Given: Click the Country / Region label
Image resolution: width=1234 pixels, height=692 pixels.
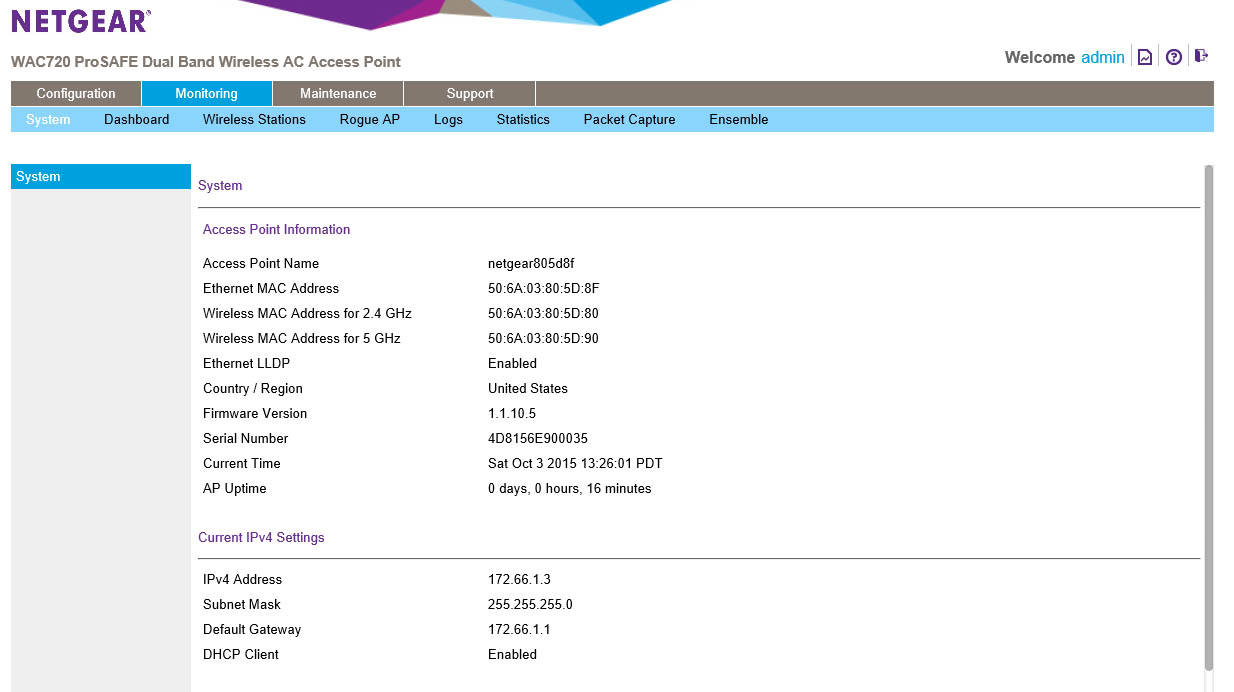Looking at the screenshot, I should pos(253,388).
